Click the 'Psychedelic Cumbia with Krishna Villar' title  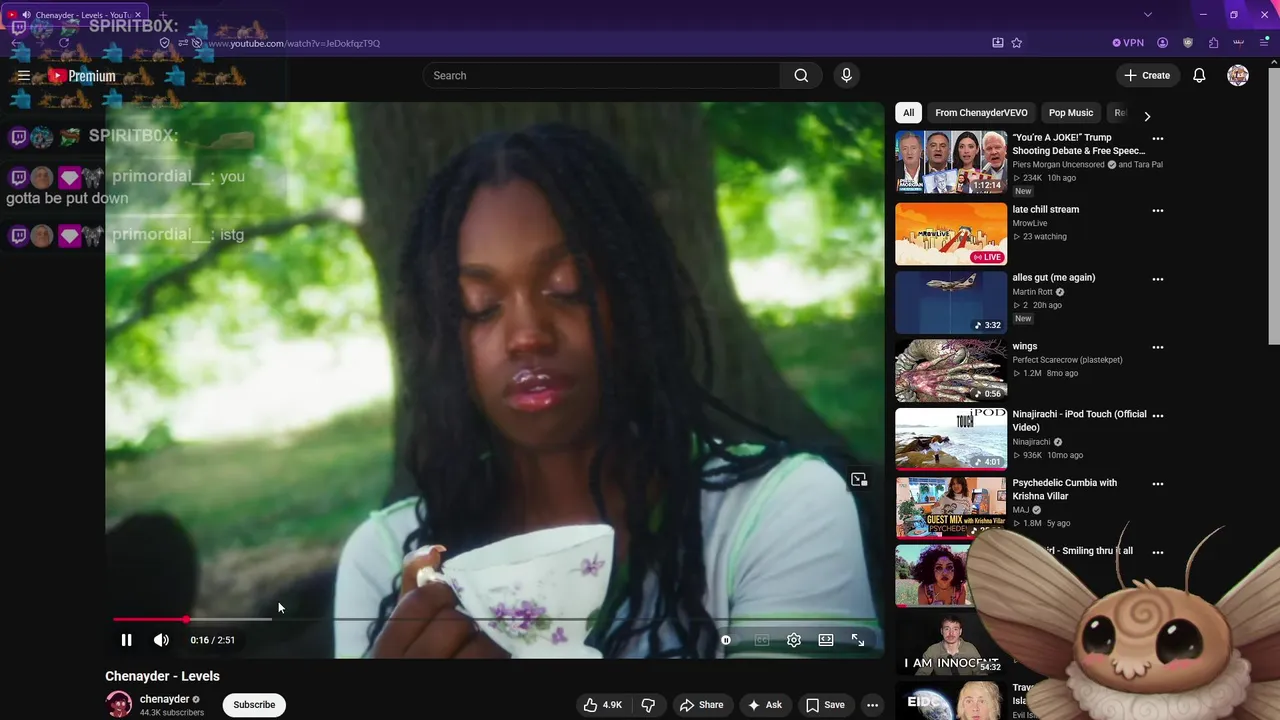[x=1065, y=489]
